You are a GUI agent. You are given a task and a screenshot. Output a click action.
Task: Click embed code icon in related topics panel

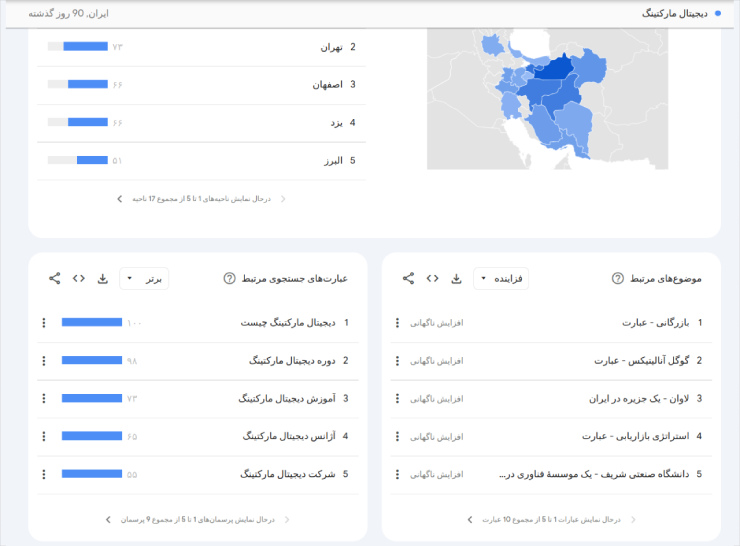[x=432, y=278]
